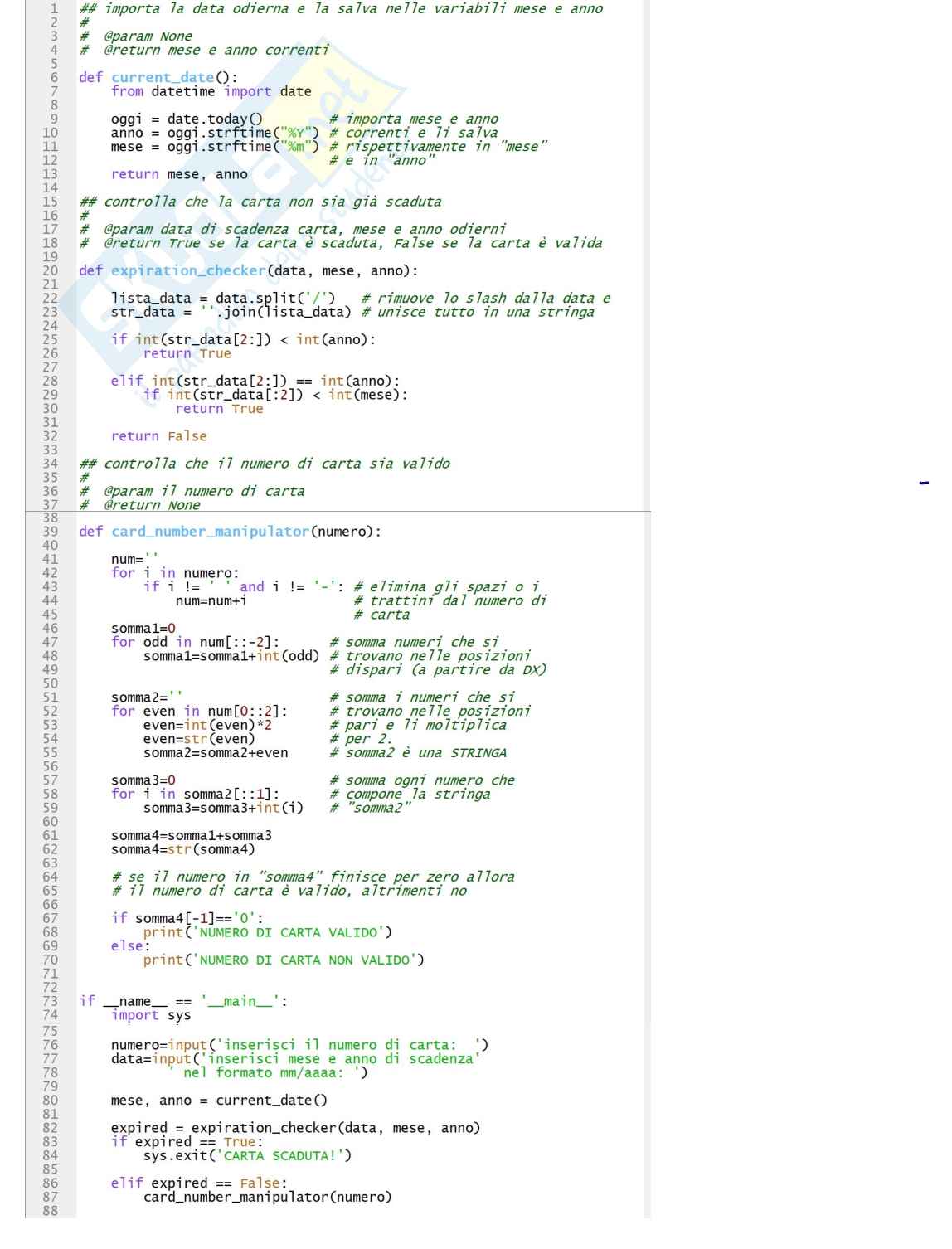Click the 'for even in num[0::2]:' loop line
The width and height of the screenshot is (952, 1249).
pyautogui.click(x=199, y=711)
